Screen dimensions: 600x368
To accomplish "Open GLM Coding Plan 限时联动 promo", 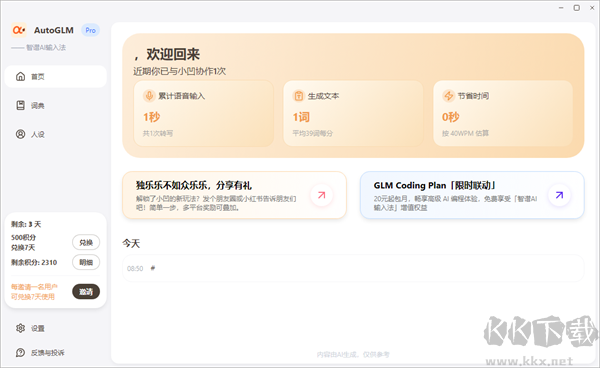I will 472,195.
